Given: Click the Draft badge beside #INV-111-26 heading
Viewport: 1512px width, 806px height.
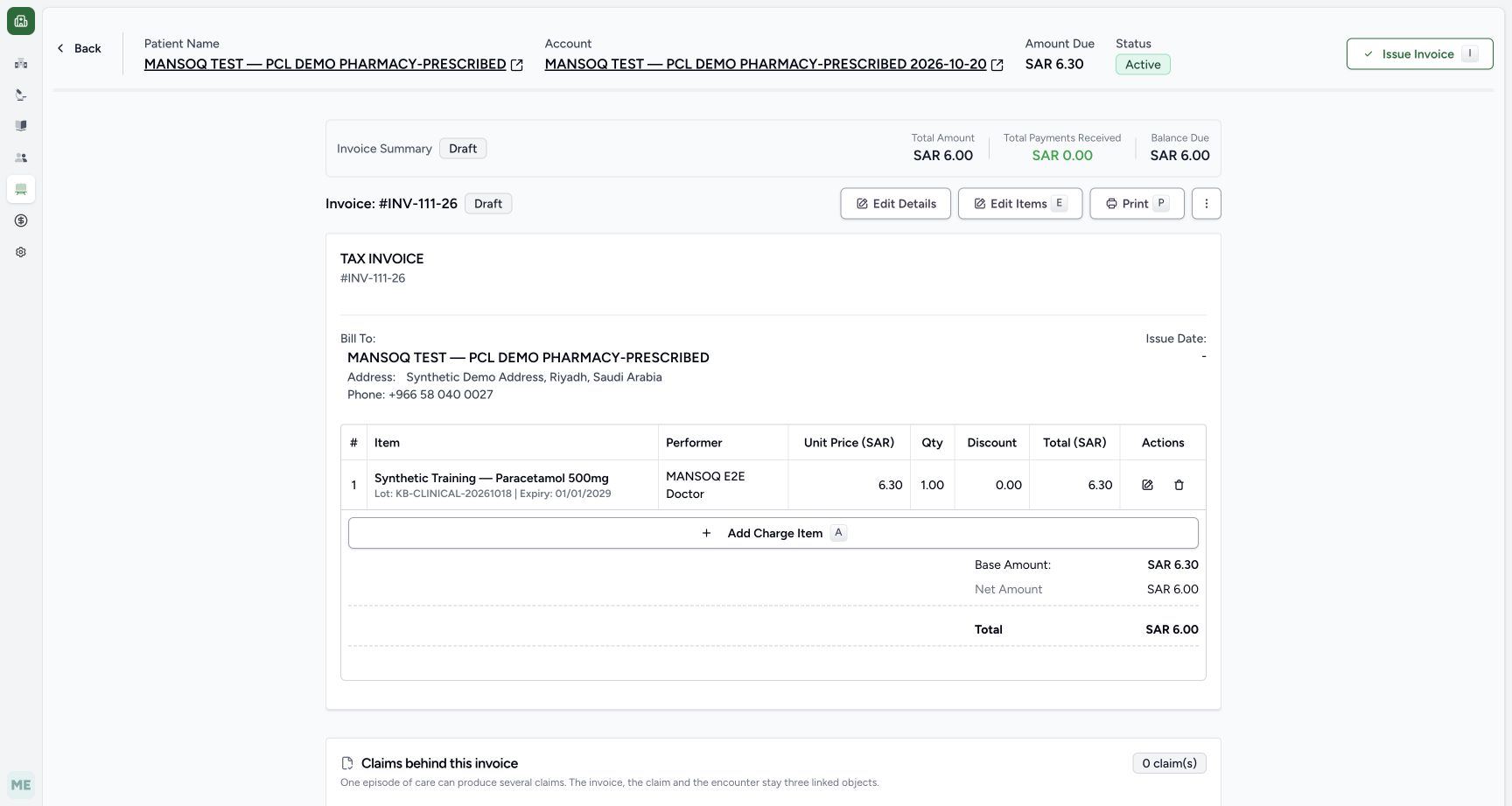Looking at the screenshot, I should pos(488,204).
